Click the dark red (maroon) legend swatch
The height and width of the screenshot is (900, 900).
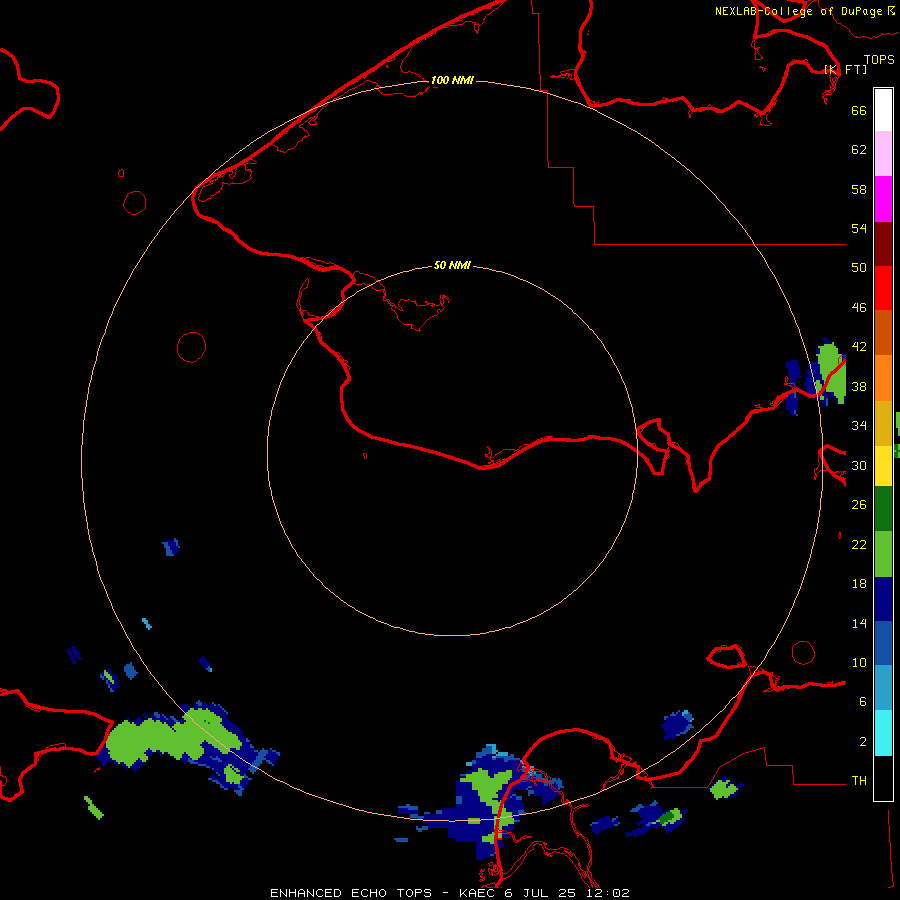pyautogui.click(x=883, y=244)
